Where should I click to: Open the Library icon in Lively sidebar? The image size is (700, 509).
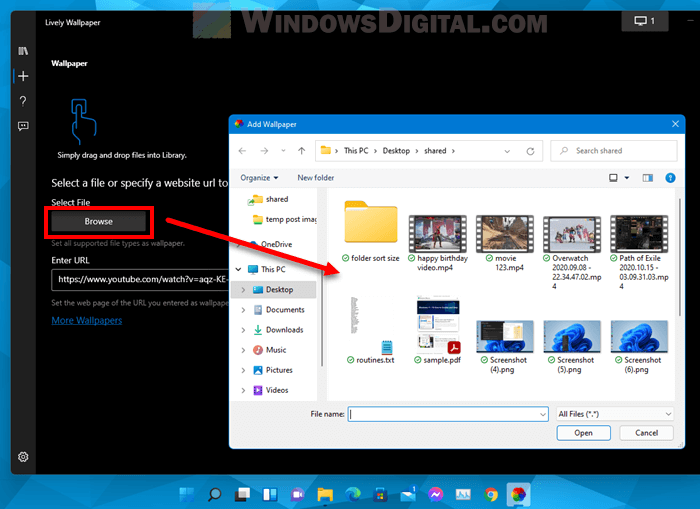(23, 51)
